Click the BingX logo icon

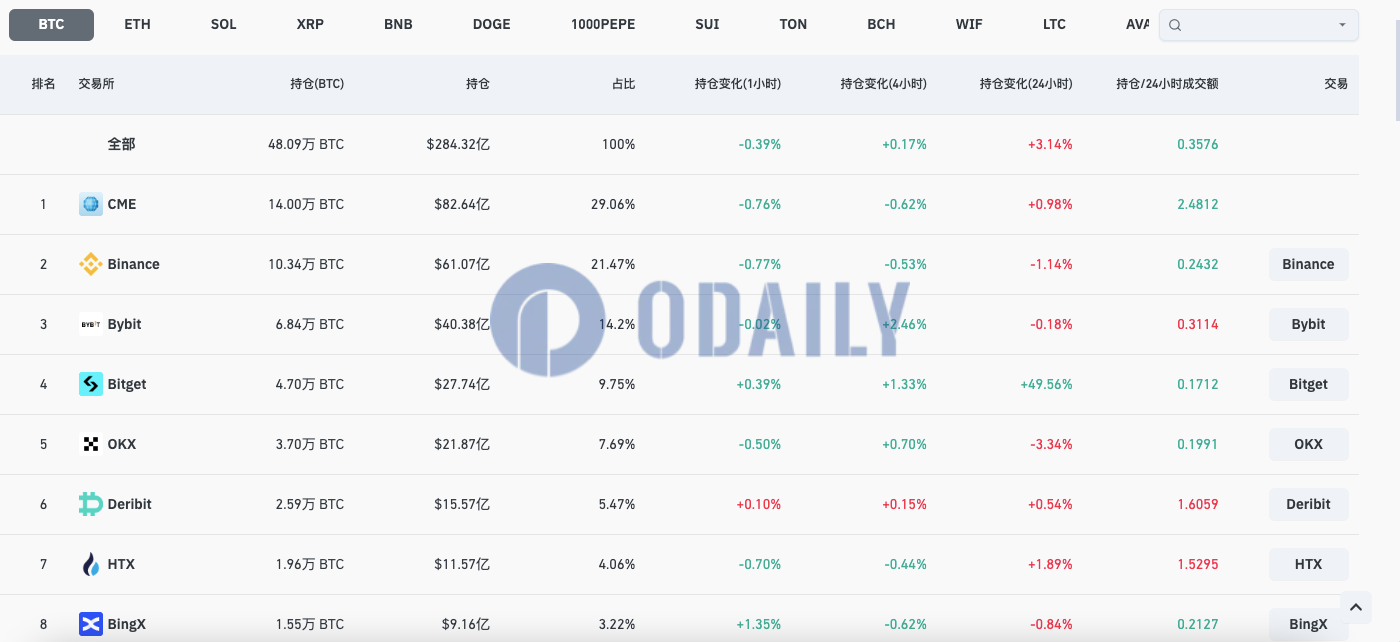[x=91, y=624]
